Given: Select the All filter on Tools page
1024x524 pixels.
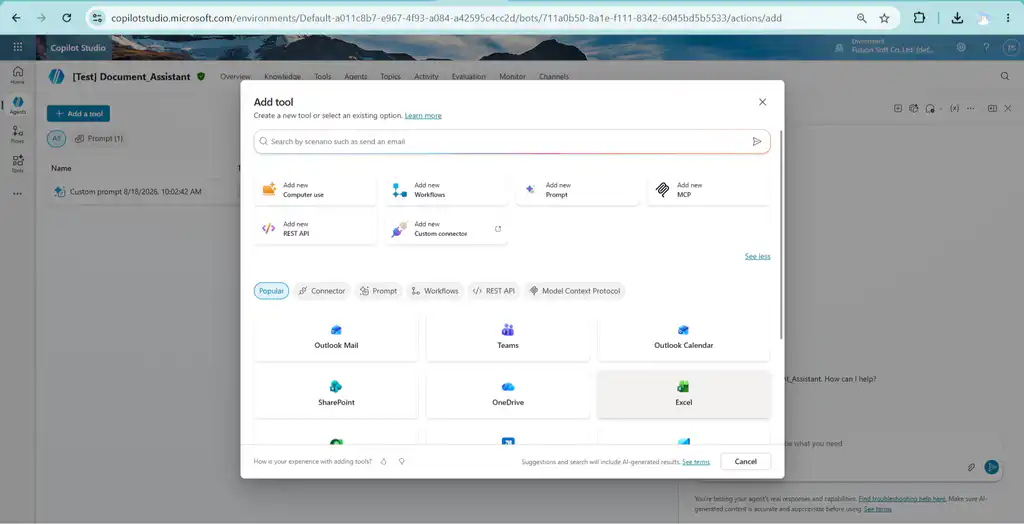Looking at the screenshot, I should [56, 139].
